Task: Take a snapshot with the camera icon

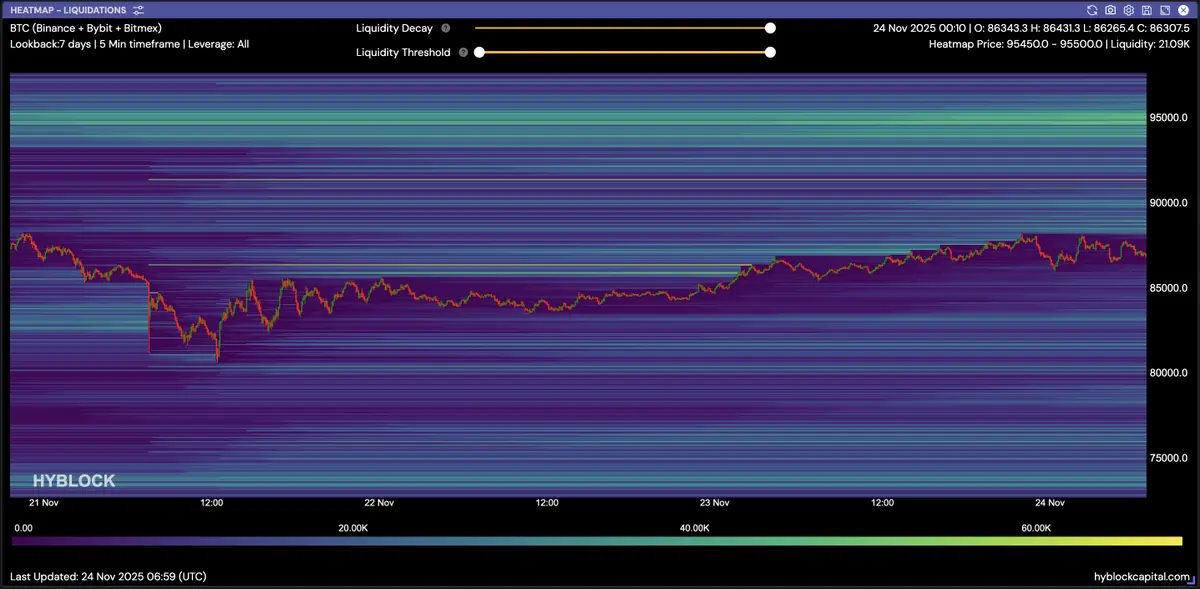Action: click(x=1110, y=10)
